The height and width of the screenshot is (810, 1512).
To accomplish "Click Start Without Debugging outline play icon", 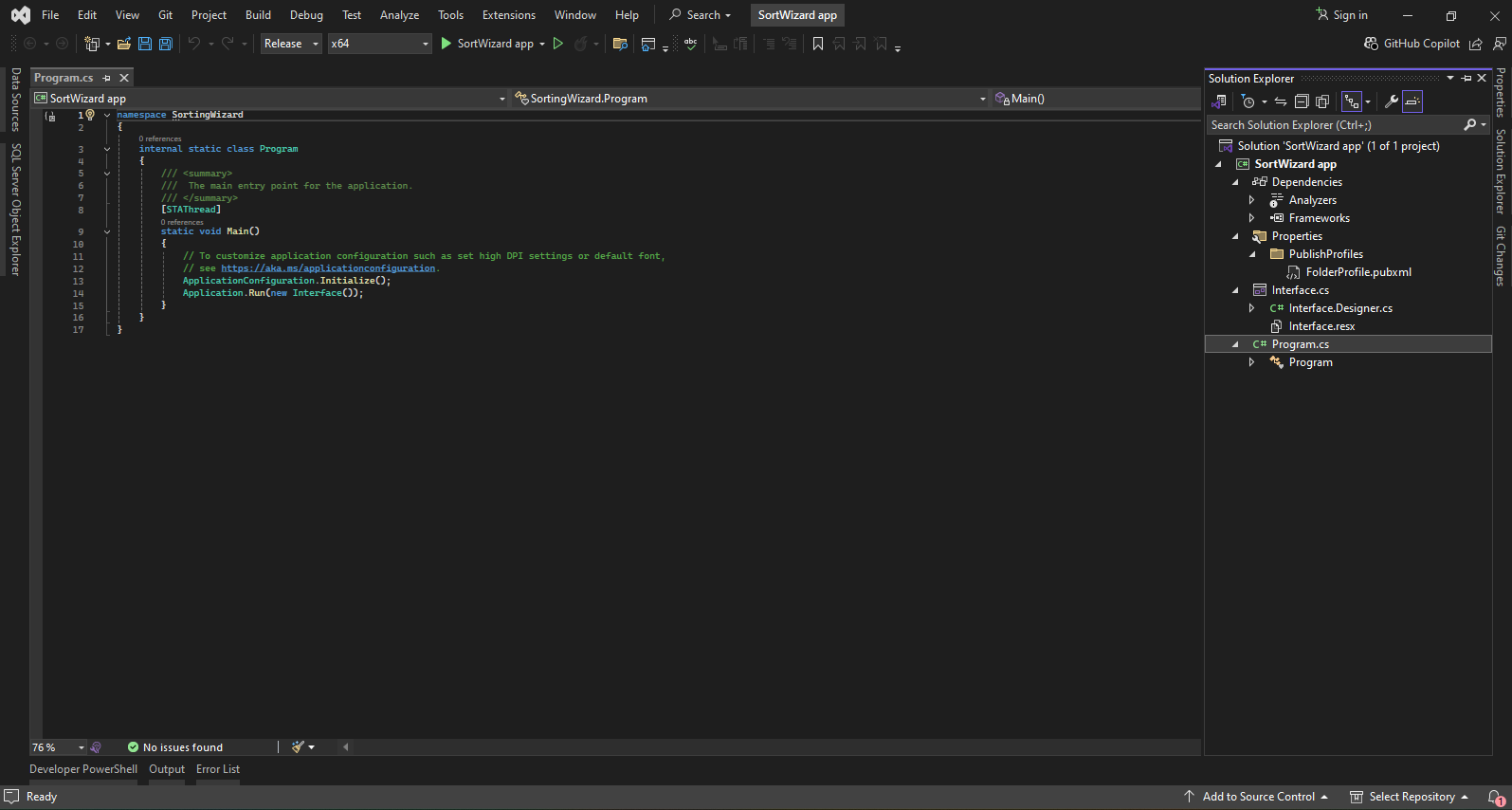I will point(558,44).
